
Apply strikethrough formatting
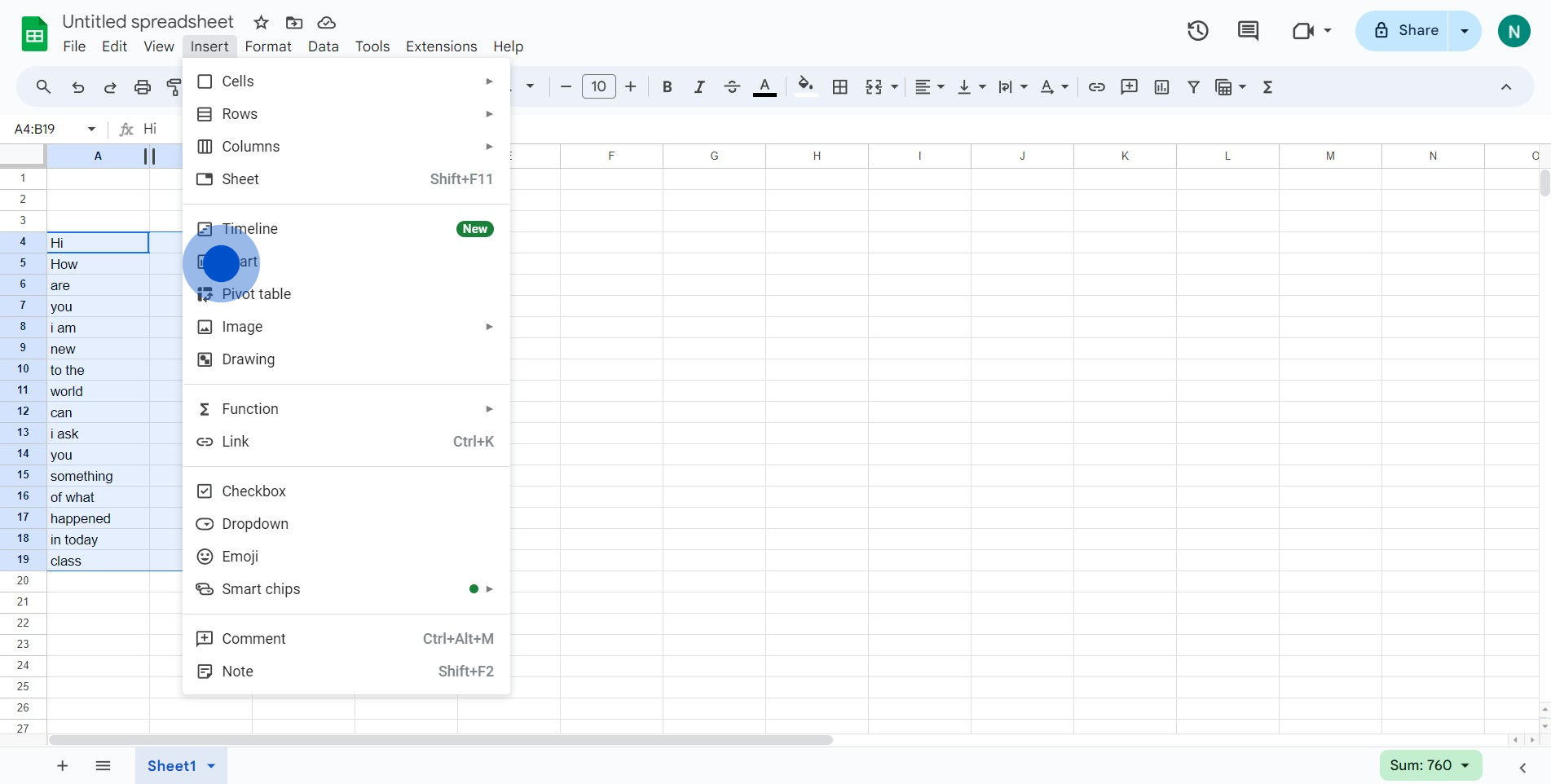tap(731, 87)
